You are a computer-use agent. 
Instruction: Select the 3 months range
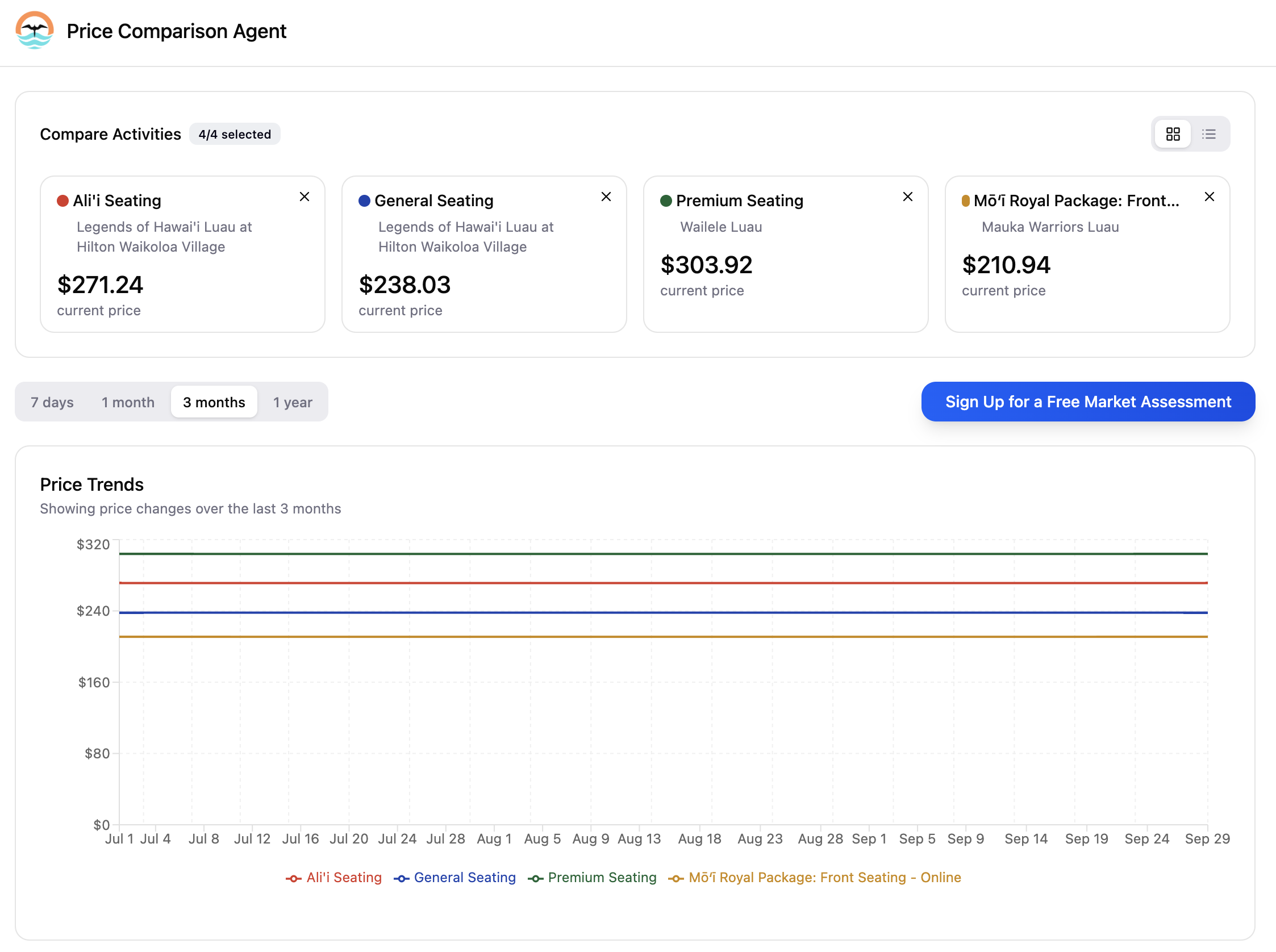coord(214,402)
